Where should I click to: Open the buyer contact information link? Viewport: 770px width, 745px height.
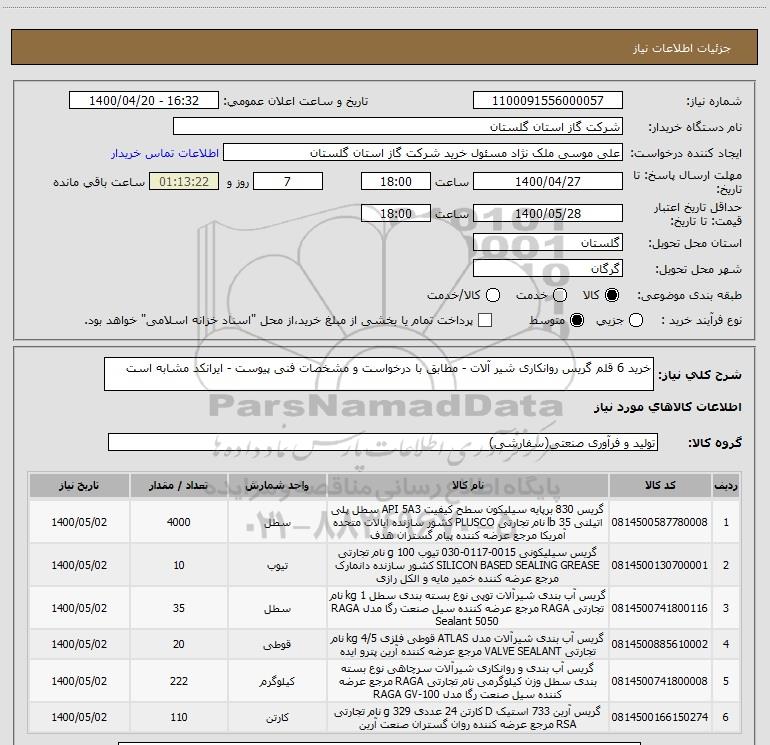point(165,153)
